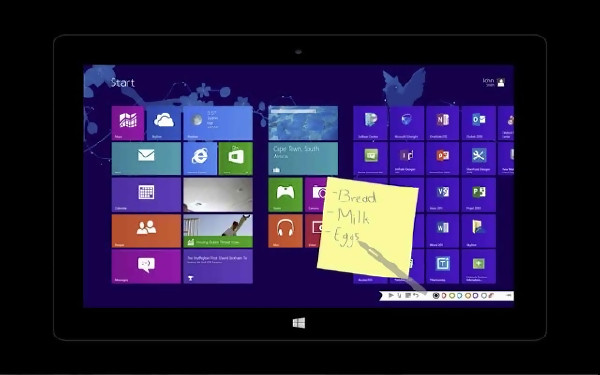The width and height of the screenshot is (600, 375).
Task: Click the play arrow on annotation toolbar
Action: coord(391,295)
